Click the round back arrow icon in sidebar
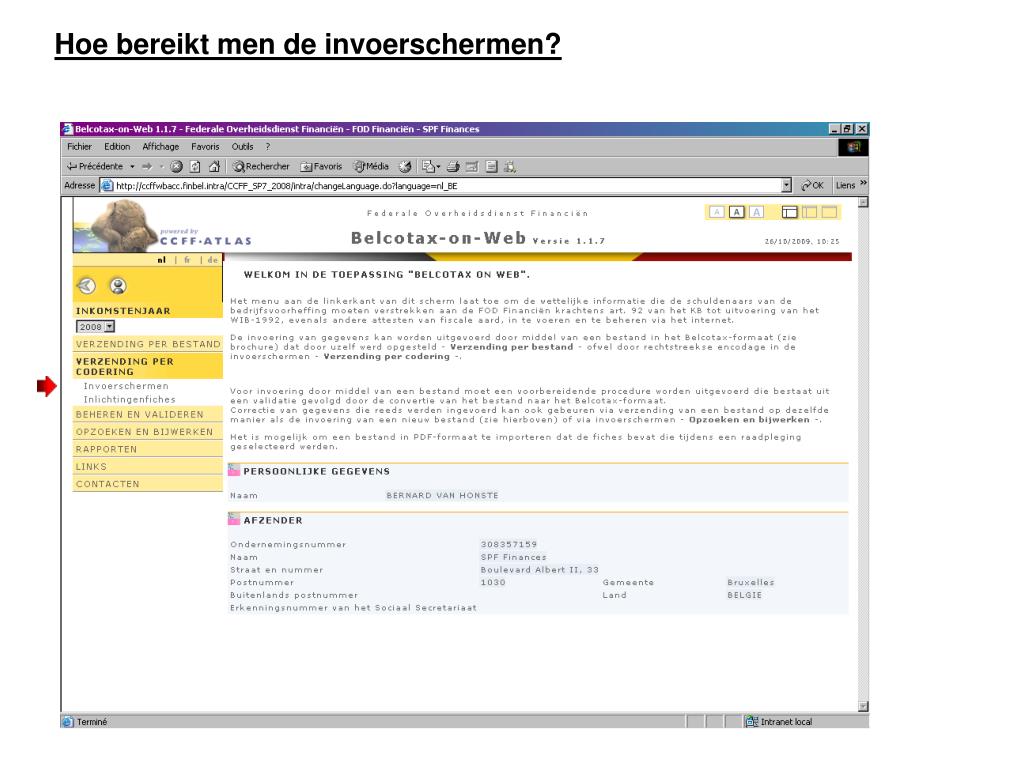Image resolution: width=1024 pixels, height=768 pixels. pos(87,285)
